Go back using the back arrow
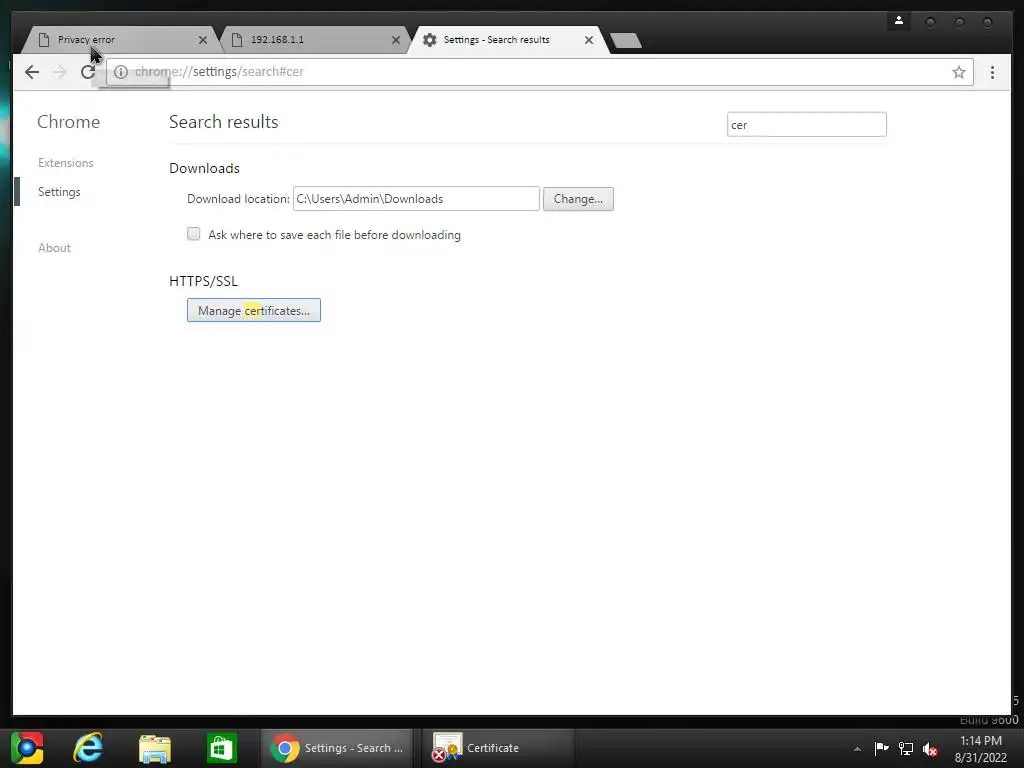Viewport: 1024px width, 768px height. 32,72
